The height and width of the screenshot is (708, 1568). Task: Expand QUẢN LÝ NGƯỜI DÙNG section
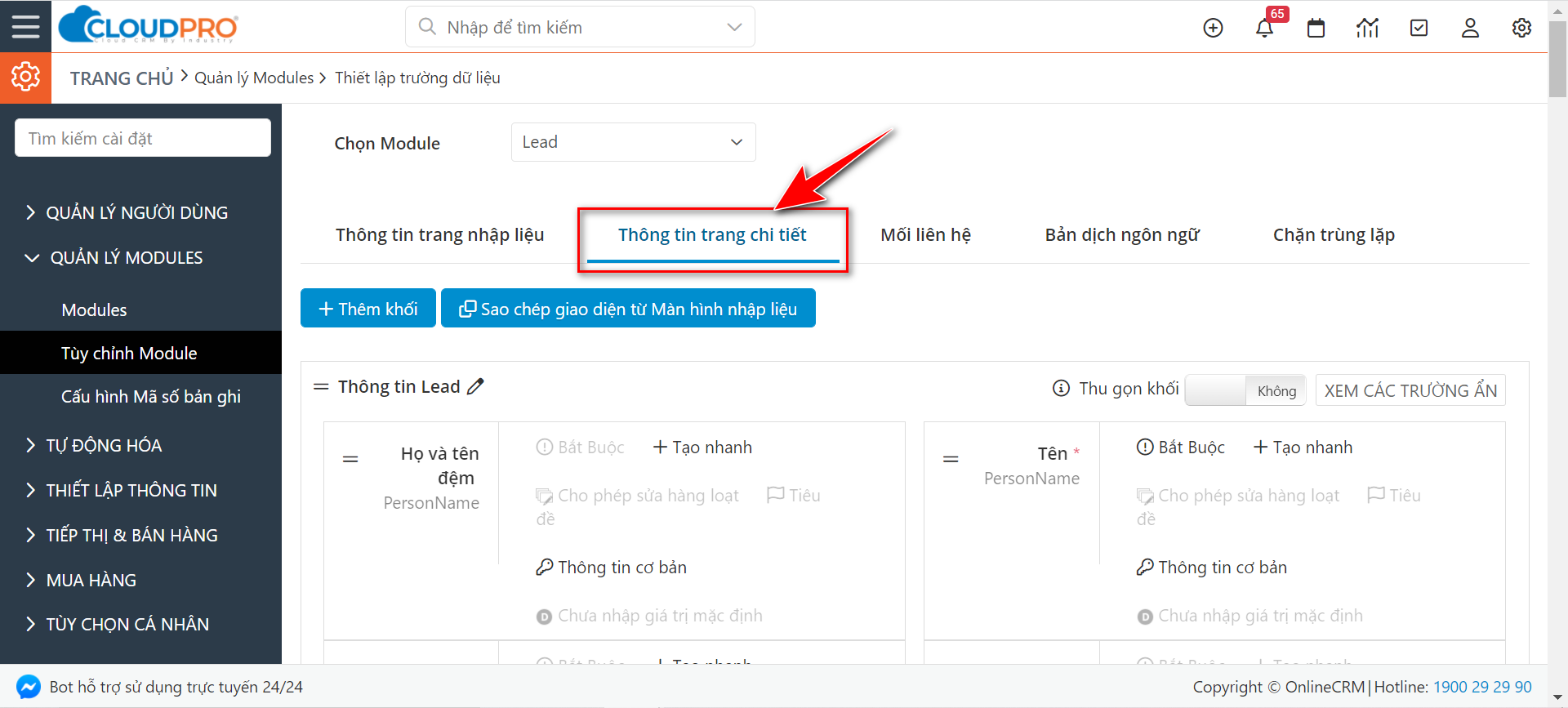click(x=127, y=213)
